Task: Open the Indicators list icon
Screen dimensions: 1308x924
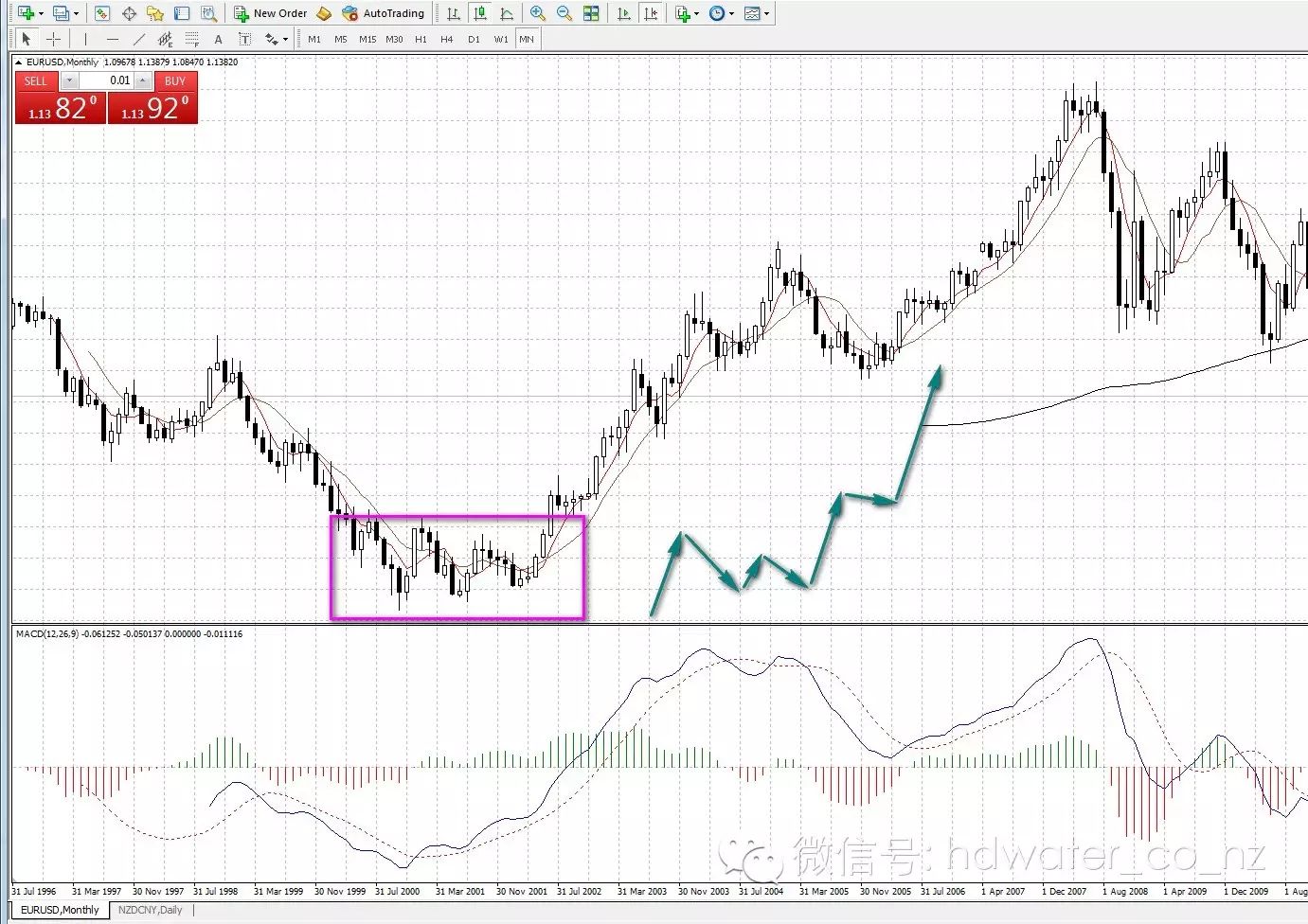Action: tap(683, 13)
